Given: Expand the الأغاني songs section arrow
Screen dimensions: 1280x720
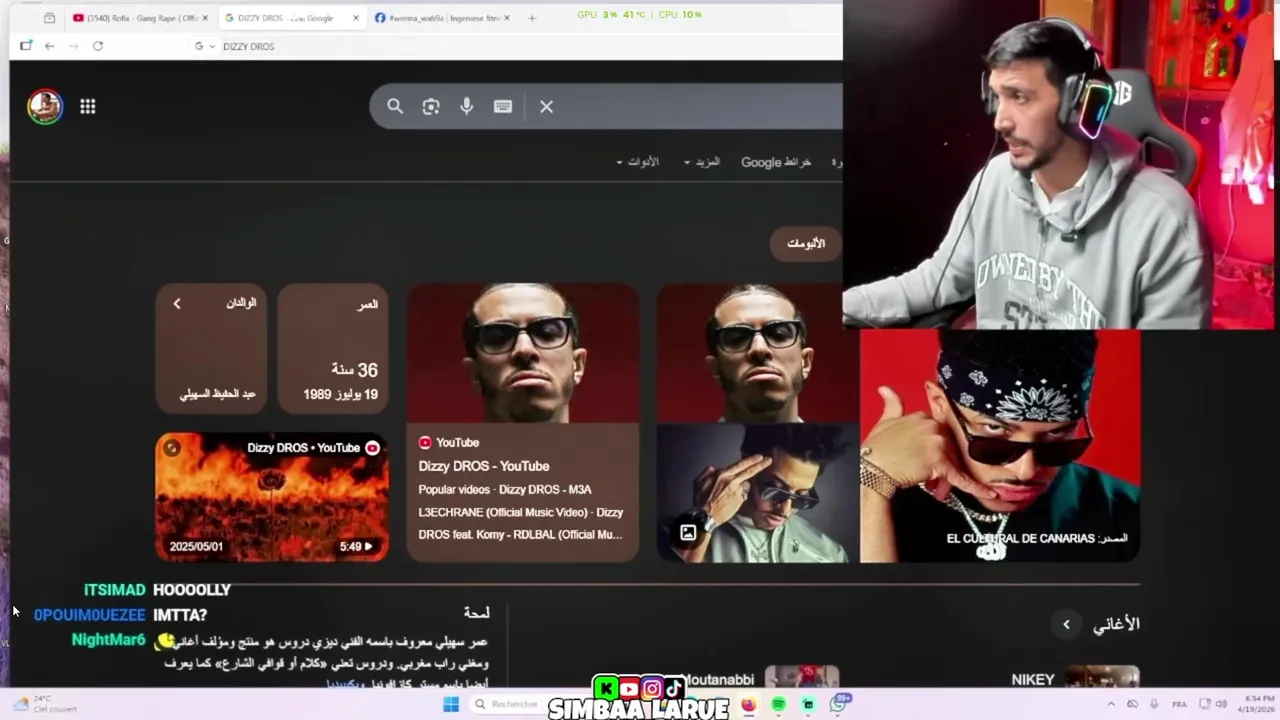Looking at the screenshot, I should 1066,624.
